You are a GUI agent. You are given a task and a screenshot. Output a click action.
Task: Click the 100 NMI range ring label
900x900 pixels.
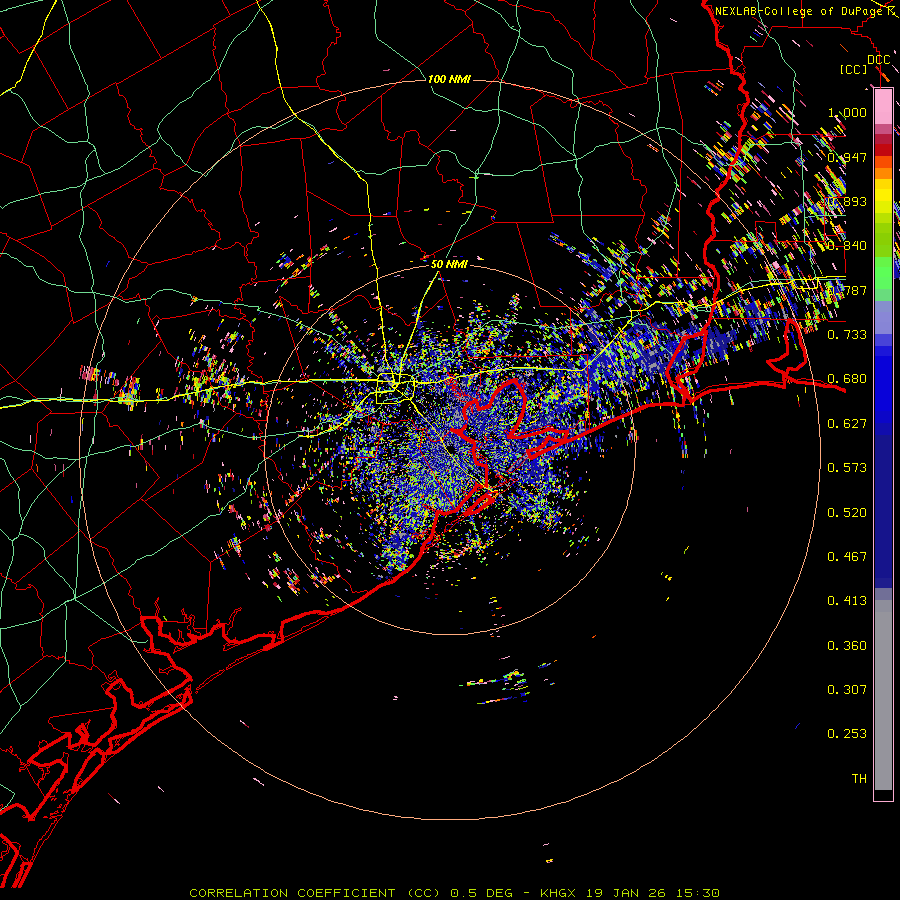(x=449, y=79)
